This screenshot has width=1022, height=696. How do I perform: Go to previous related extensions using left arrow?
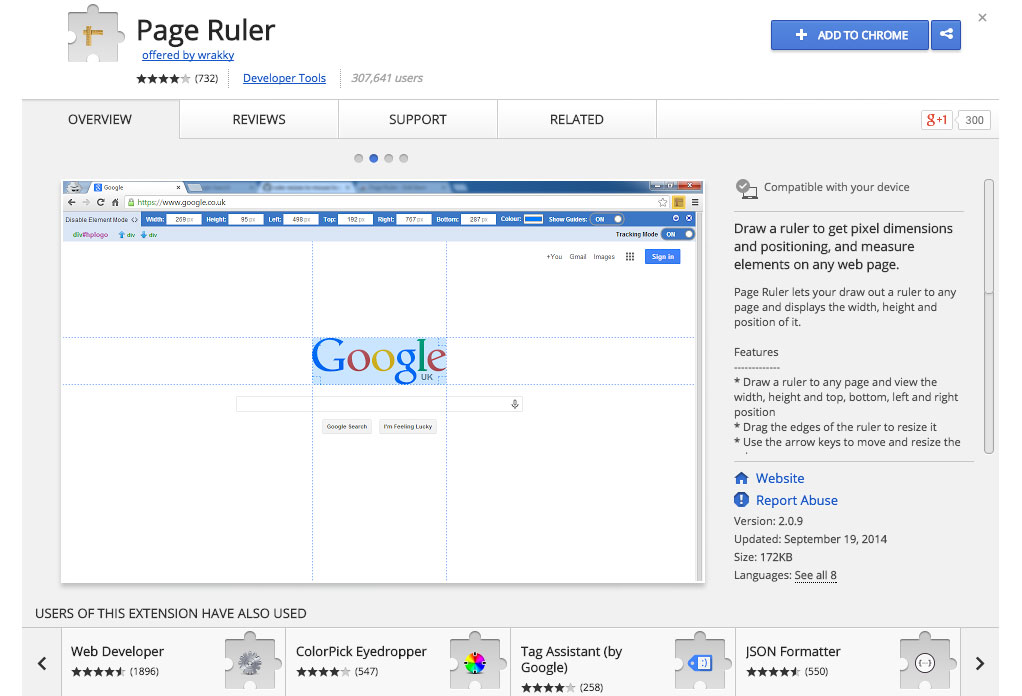coord(42,663)
